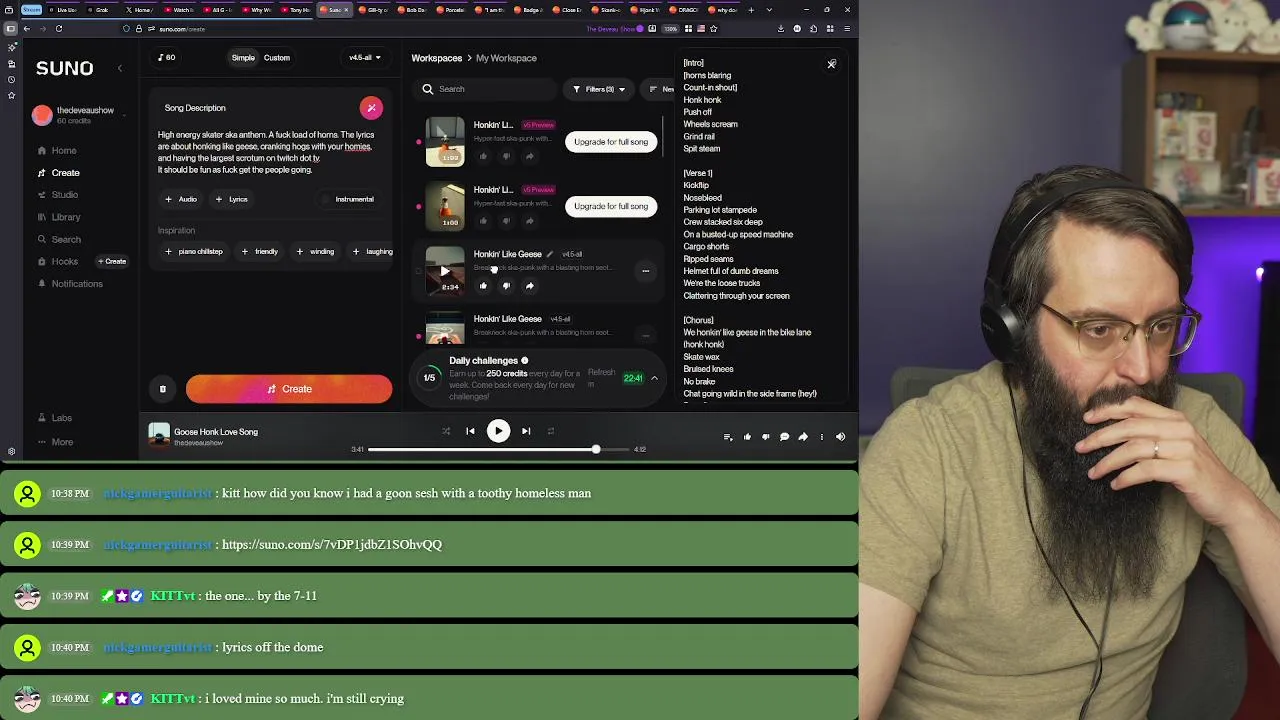Viewport: 1280px width, 720px height.
Task: Add Lyrics to the song
Action: click(x=231, y=199)
